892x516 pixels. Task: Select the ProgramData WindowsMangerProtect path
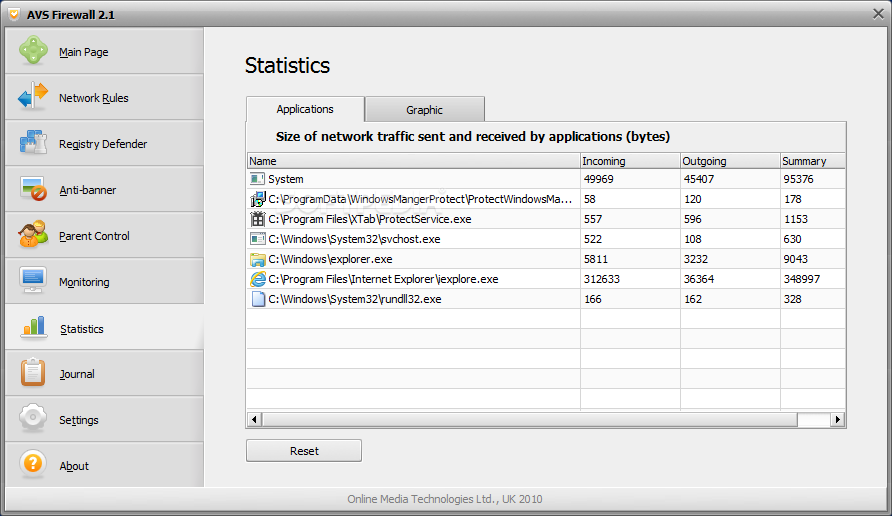coord(420,199)
